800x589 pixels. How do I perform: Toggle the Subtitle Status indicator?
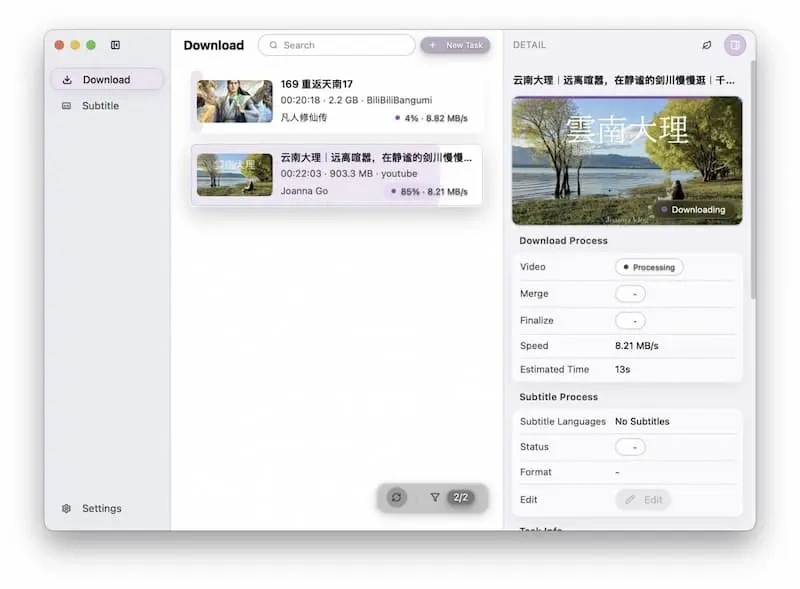click(x=630, y=447)
